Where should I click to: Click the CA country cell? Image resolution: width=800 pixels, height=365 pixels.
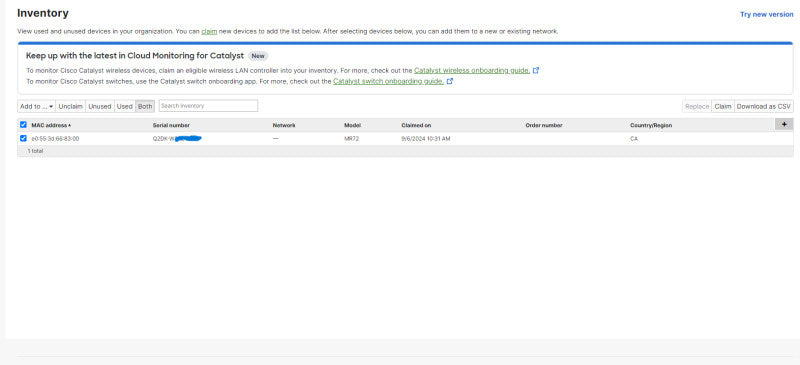coord(634,139)
